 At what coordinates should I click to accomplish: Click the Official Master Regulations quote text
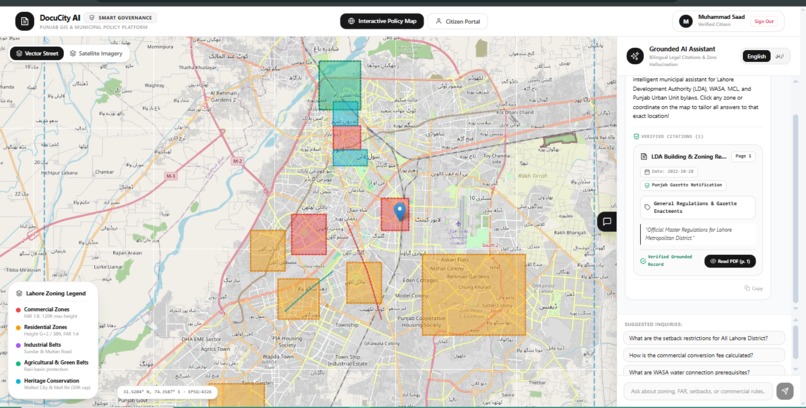(x=689, y=234)
